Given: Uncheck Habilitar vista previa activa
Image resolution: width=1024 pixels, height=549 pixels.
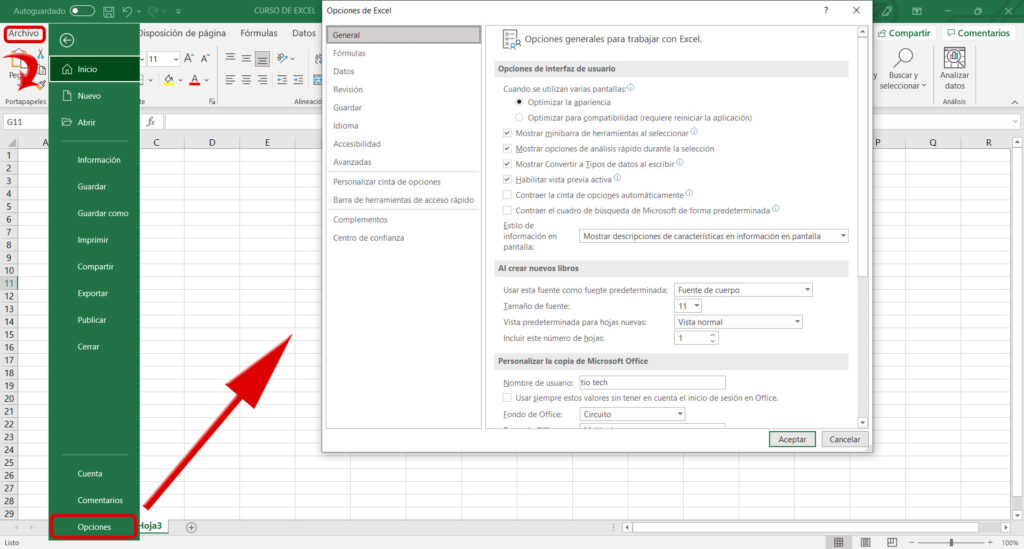Looking at the screenshot, I should coord(507,179).
